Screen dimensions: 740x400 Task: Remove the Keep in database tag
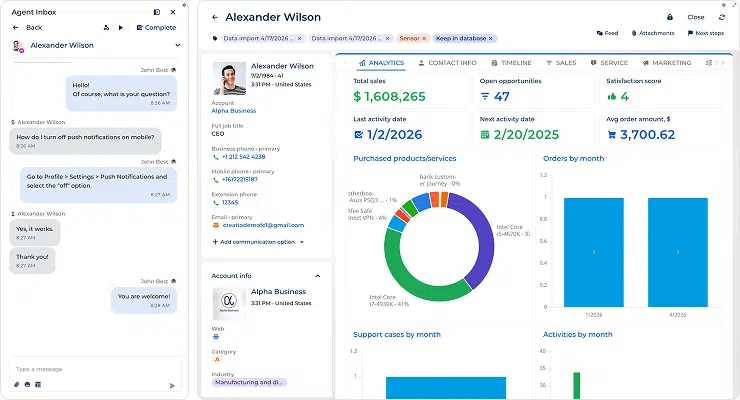click(x=491, y=39)
